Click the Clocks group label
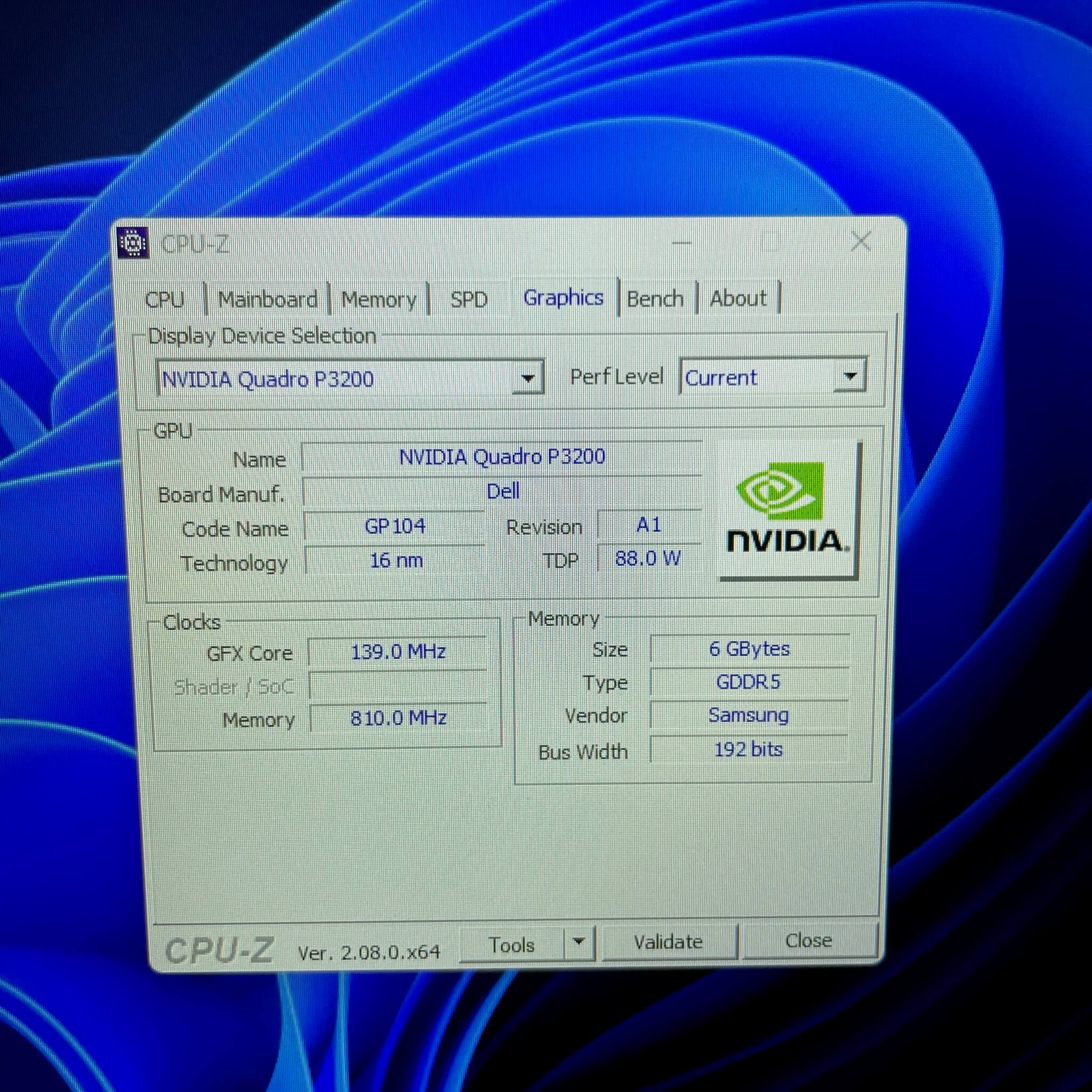The width and height of the screenshot is (1092, 1092). pos(191,622)
